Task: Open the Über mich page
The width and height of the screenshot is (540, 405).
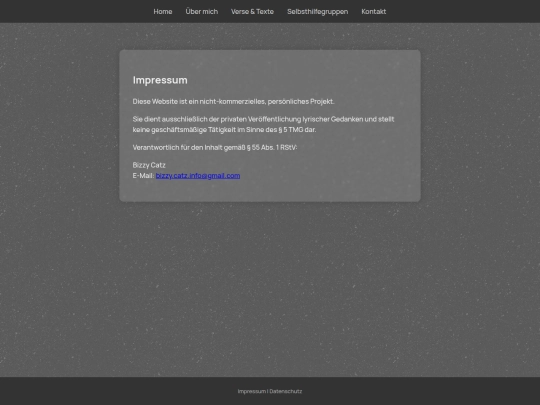Action: [x=201, y=12]
